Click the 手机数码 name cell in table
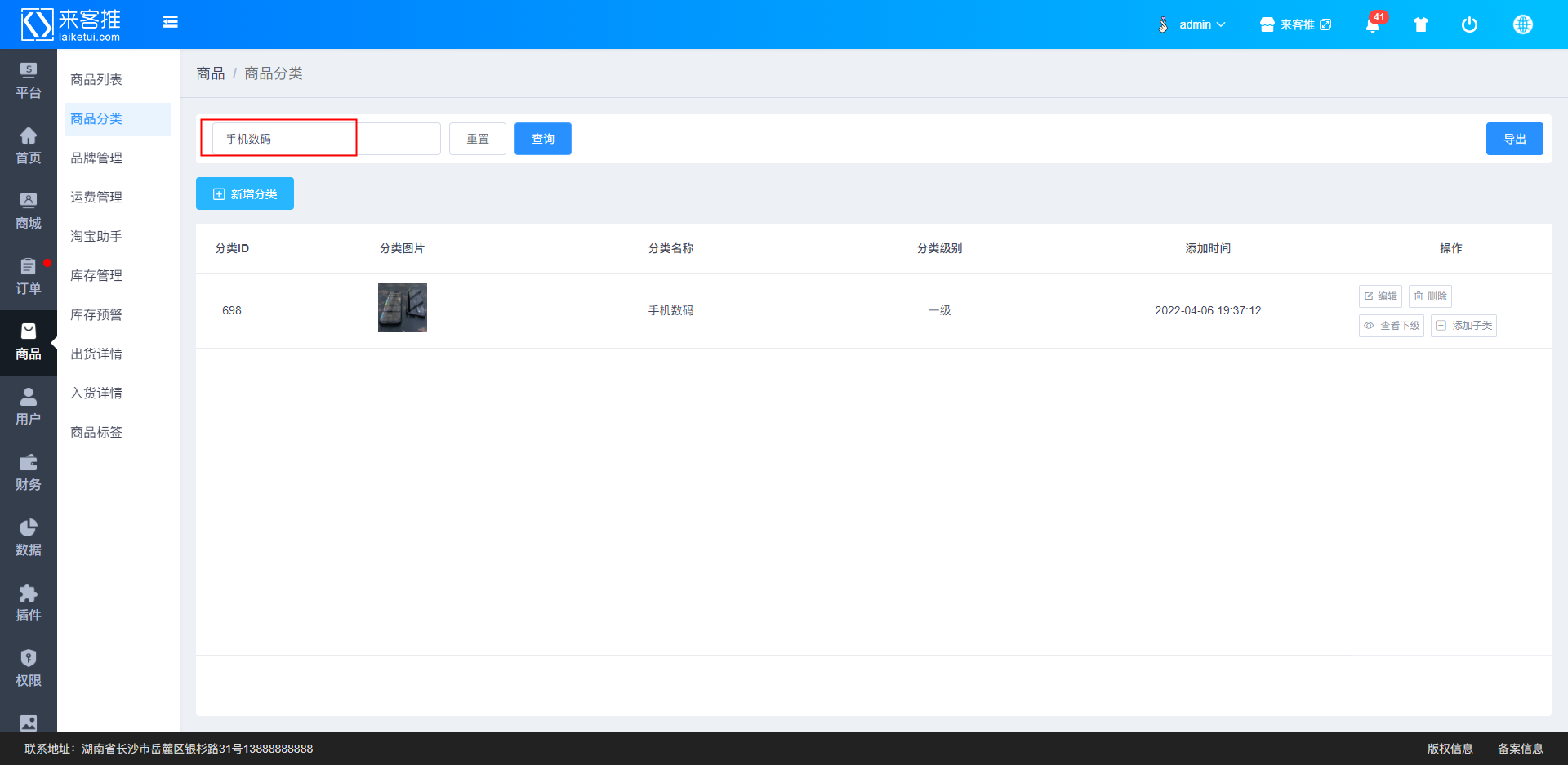This screenshot has width=1568, height=765. (671, 310)
